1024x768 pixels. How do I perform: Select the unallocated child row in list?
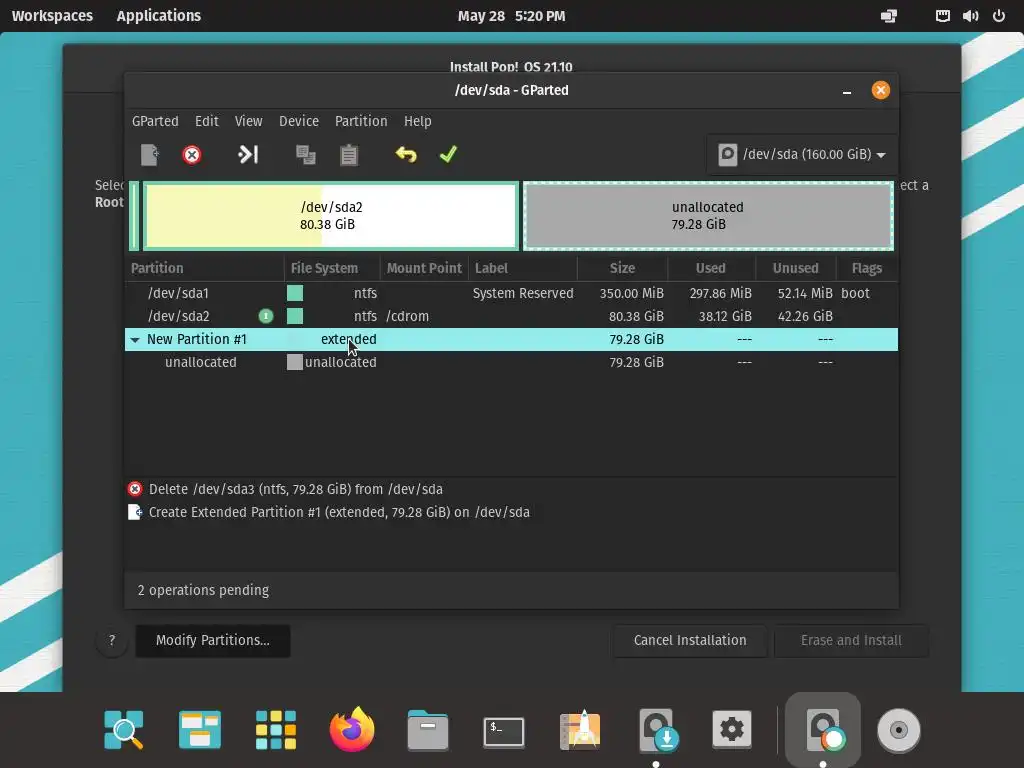[511, 362]
